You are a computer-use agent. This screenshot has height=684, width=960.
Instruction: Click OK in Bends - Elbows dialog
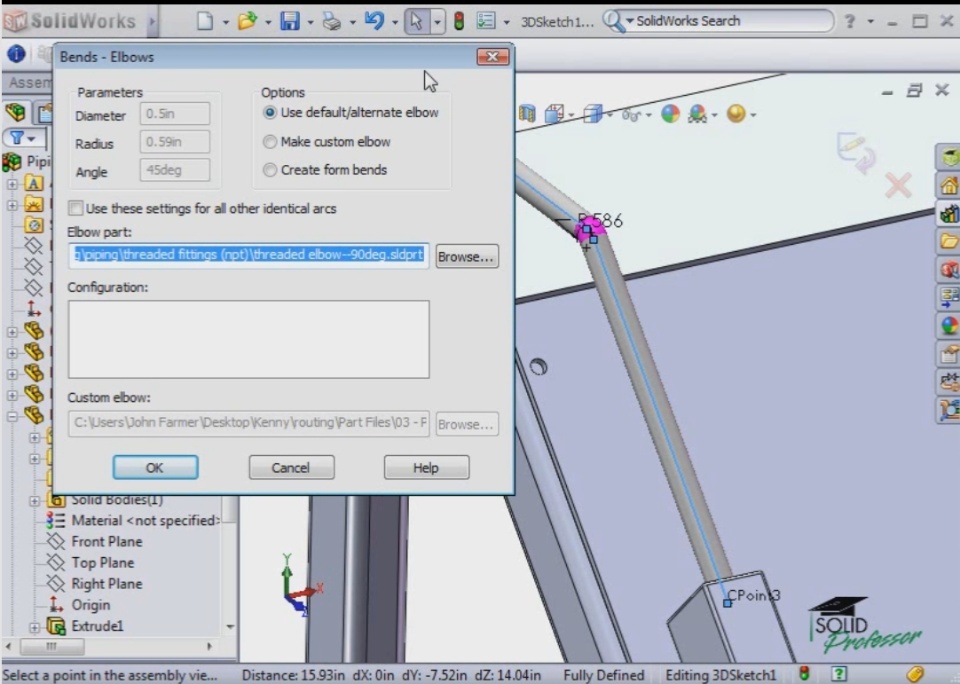pyautogui.click(x=155, y=467)
